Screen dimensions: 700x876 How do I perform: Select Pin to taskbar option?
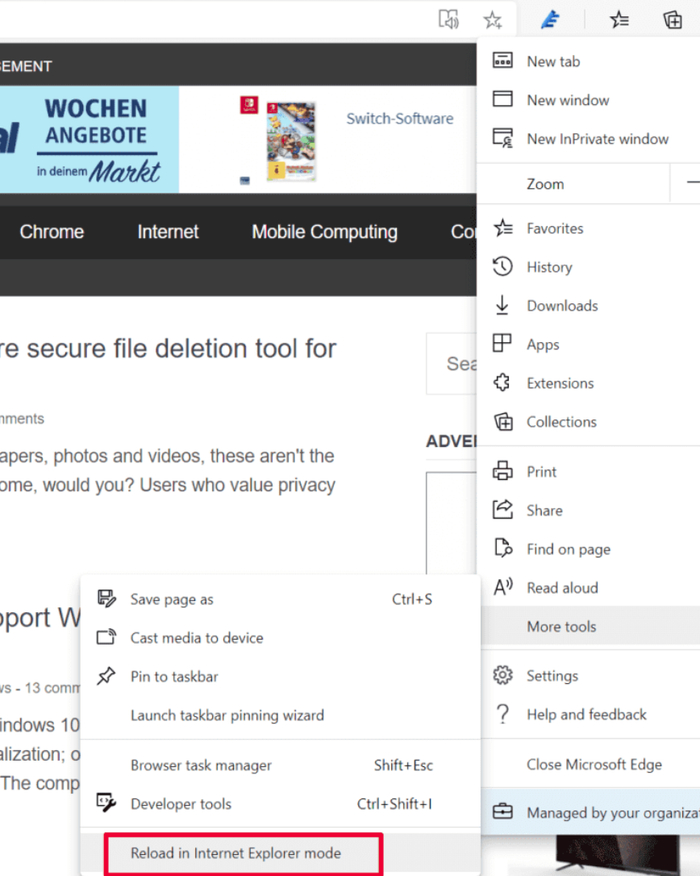point(174,677)
